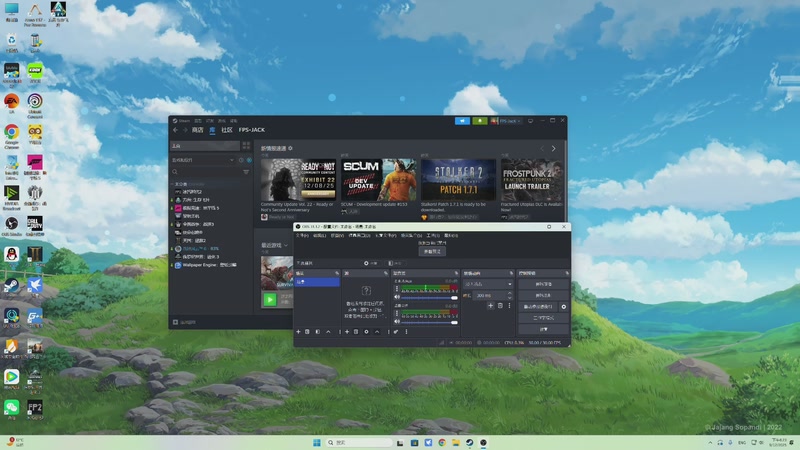
Task: Move scene up in OBS Scenes dock
Action: pos(328,332)
